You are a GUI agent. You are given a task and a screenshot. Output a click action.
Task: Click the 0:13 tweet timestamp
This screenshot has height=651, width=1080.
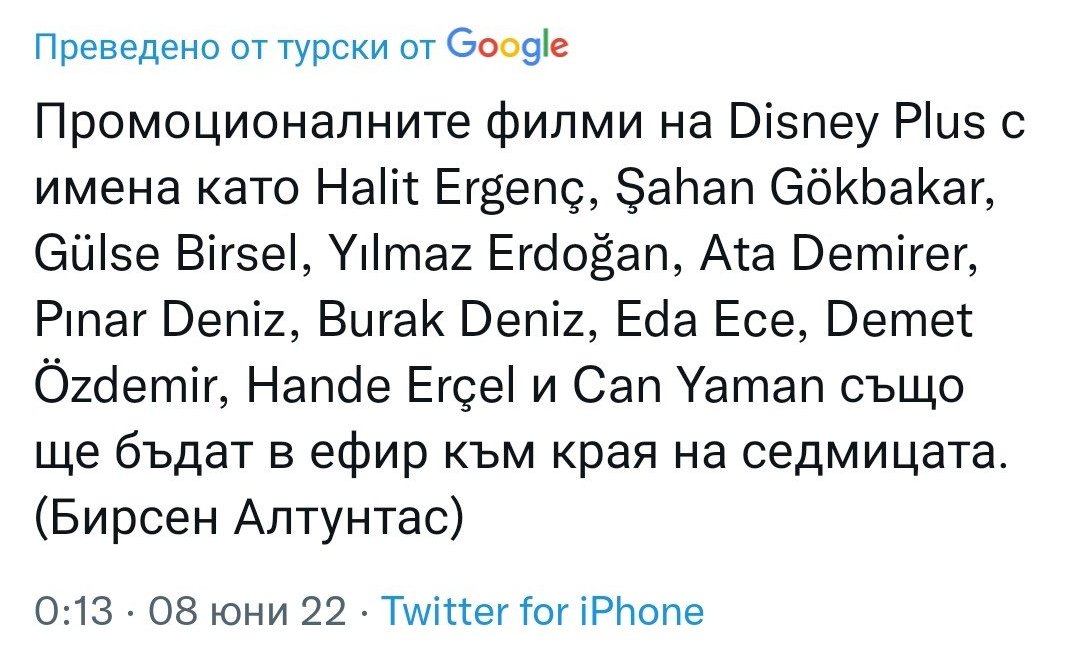click(74, 611)
